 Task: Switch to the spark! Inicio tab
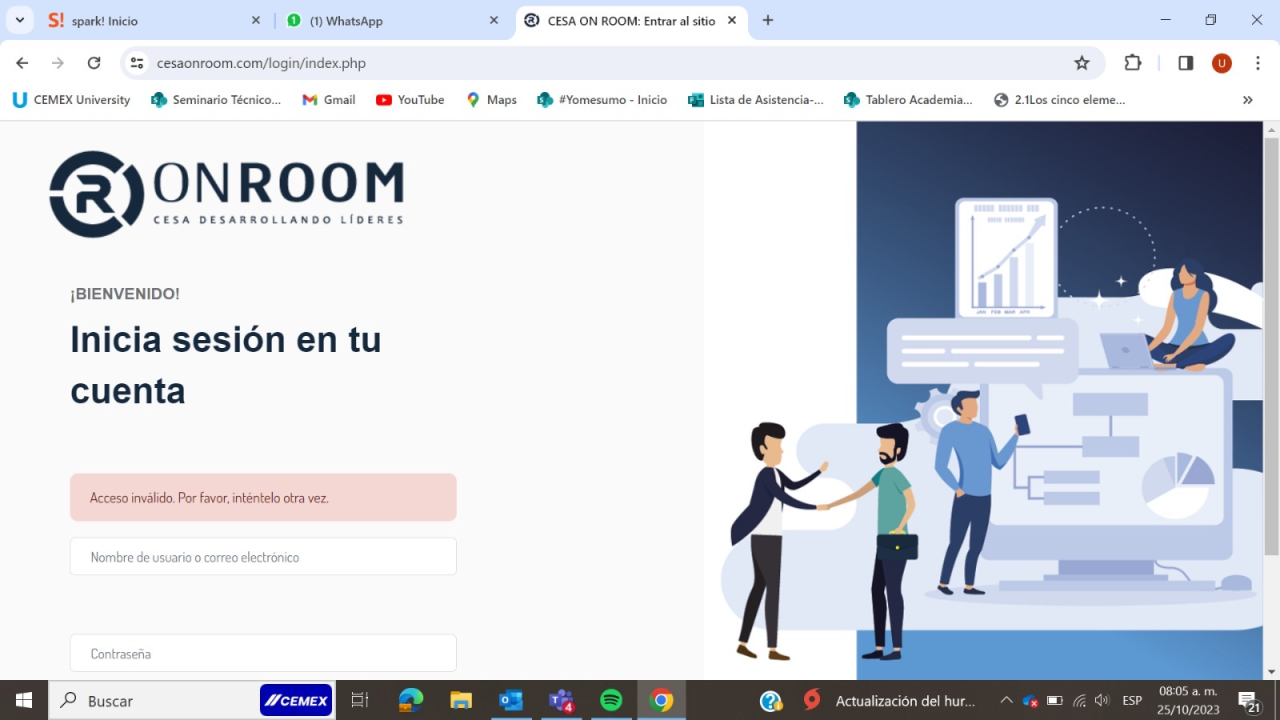point(150,20)
